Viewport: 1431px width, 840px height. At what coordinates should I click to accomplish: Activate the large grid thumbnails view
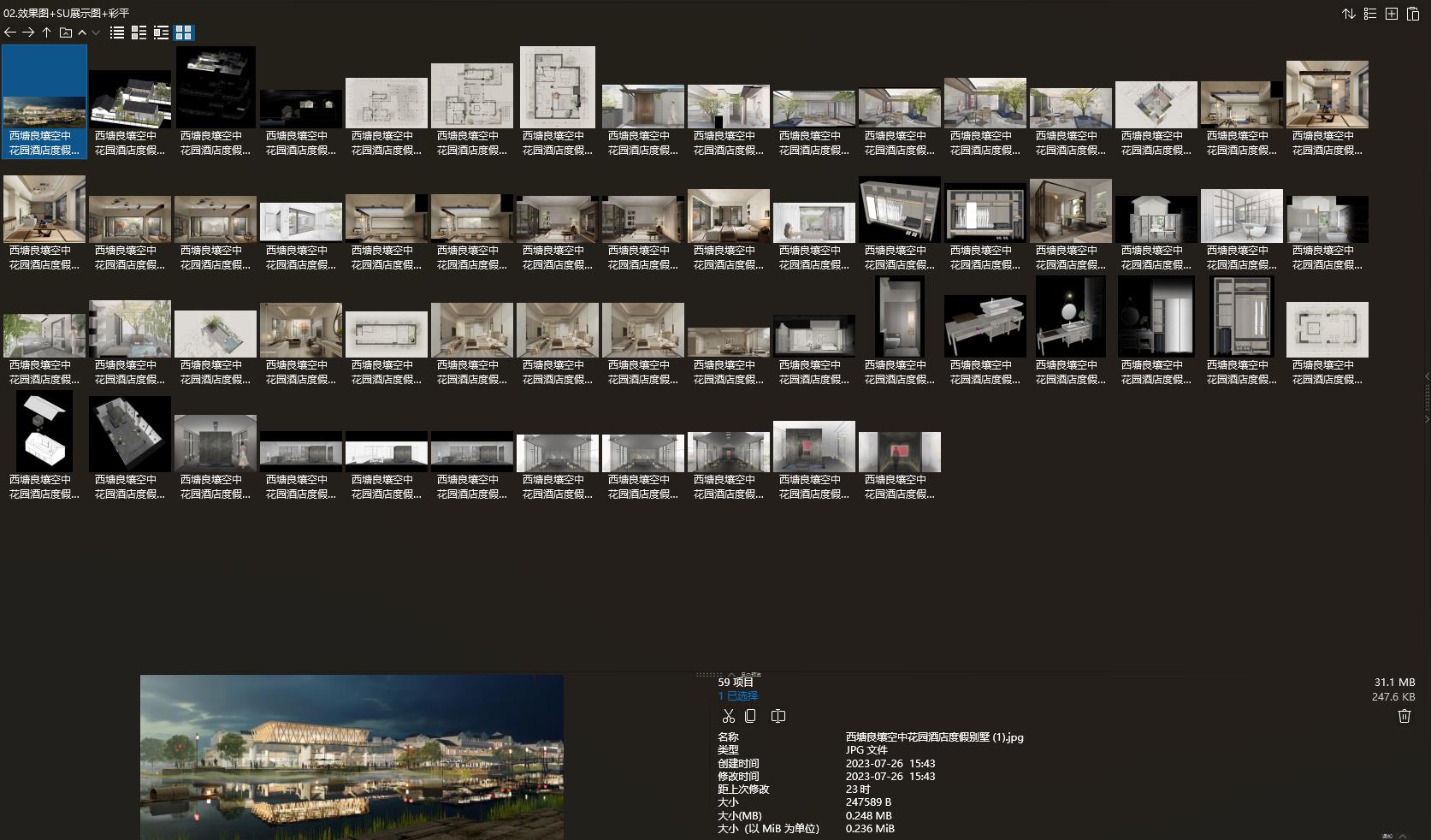pyautogui.click(x=182, y=33)
